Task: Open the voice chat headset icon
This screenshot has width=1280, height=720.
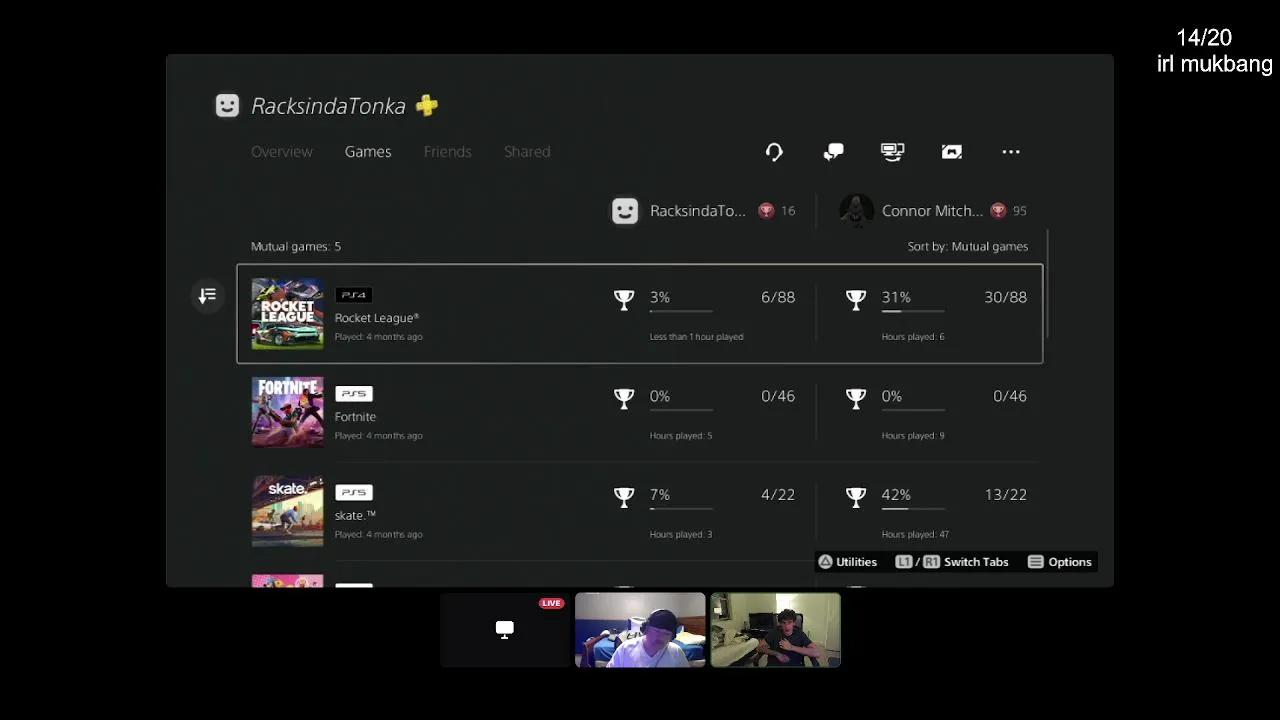Action: pyautogui.click(x=774, y=152)
